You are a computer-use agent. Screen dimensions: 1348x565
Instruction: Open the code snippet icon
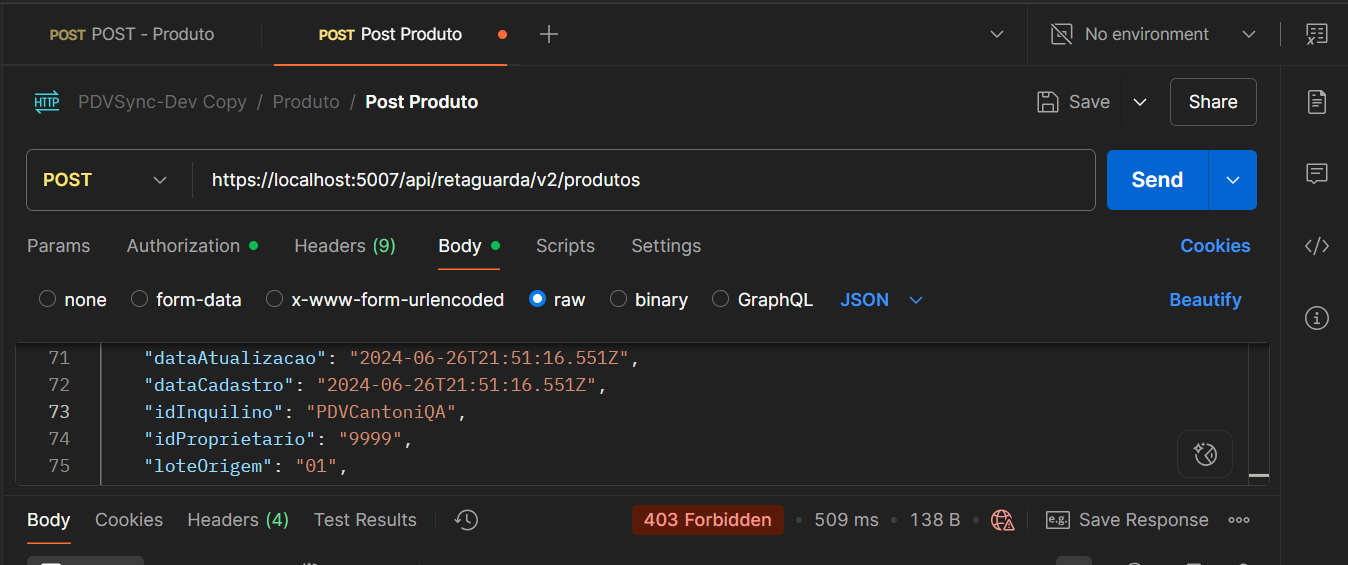click(x=1317, y=246)
